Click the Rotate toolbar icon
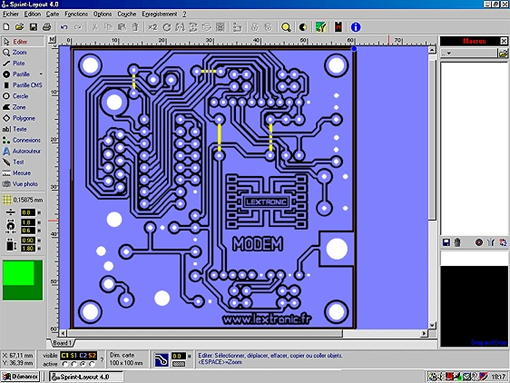This screenshot has height=383, width=510. (x=166, y=27)
